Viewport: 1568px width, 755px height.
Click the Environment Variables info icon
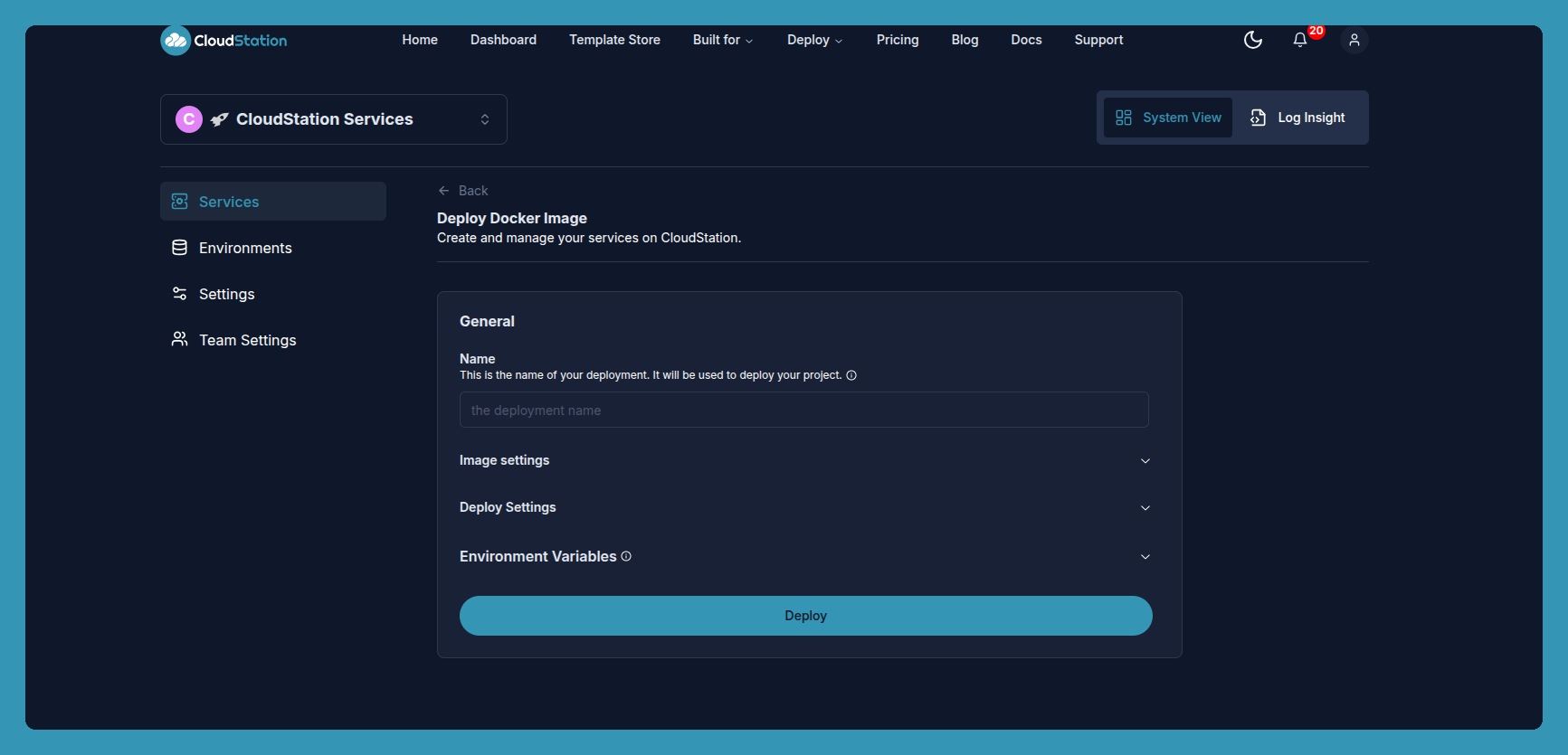pyautogui.click(x=626, y=556)
